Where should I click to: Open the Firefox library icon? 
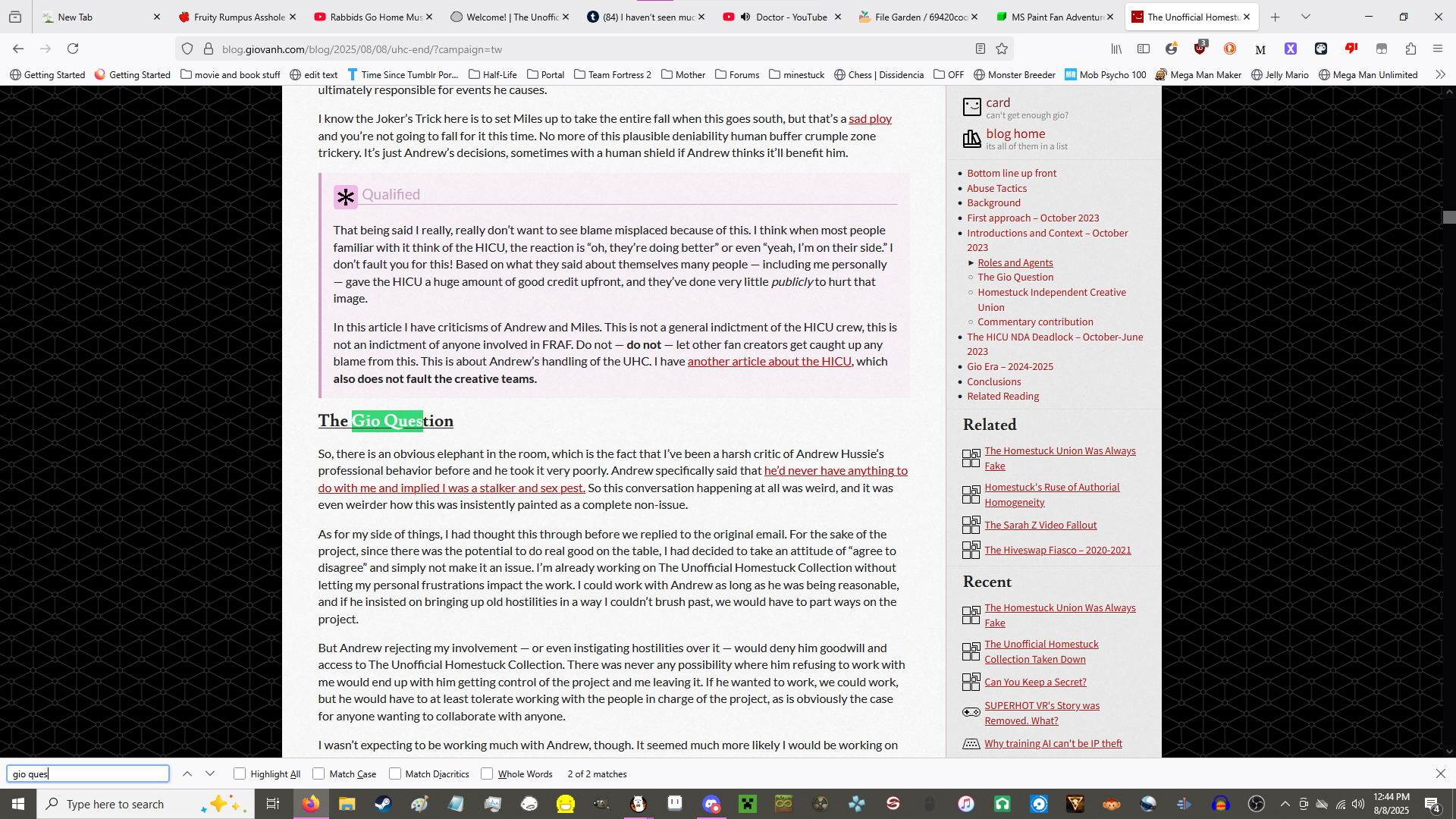(1116, 49)
